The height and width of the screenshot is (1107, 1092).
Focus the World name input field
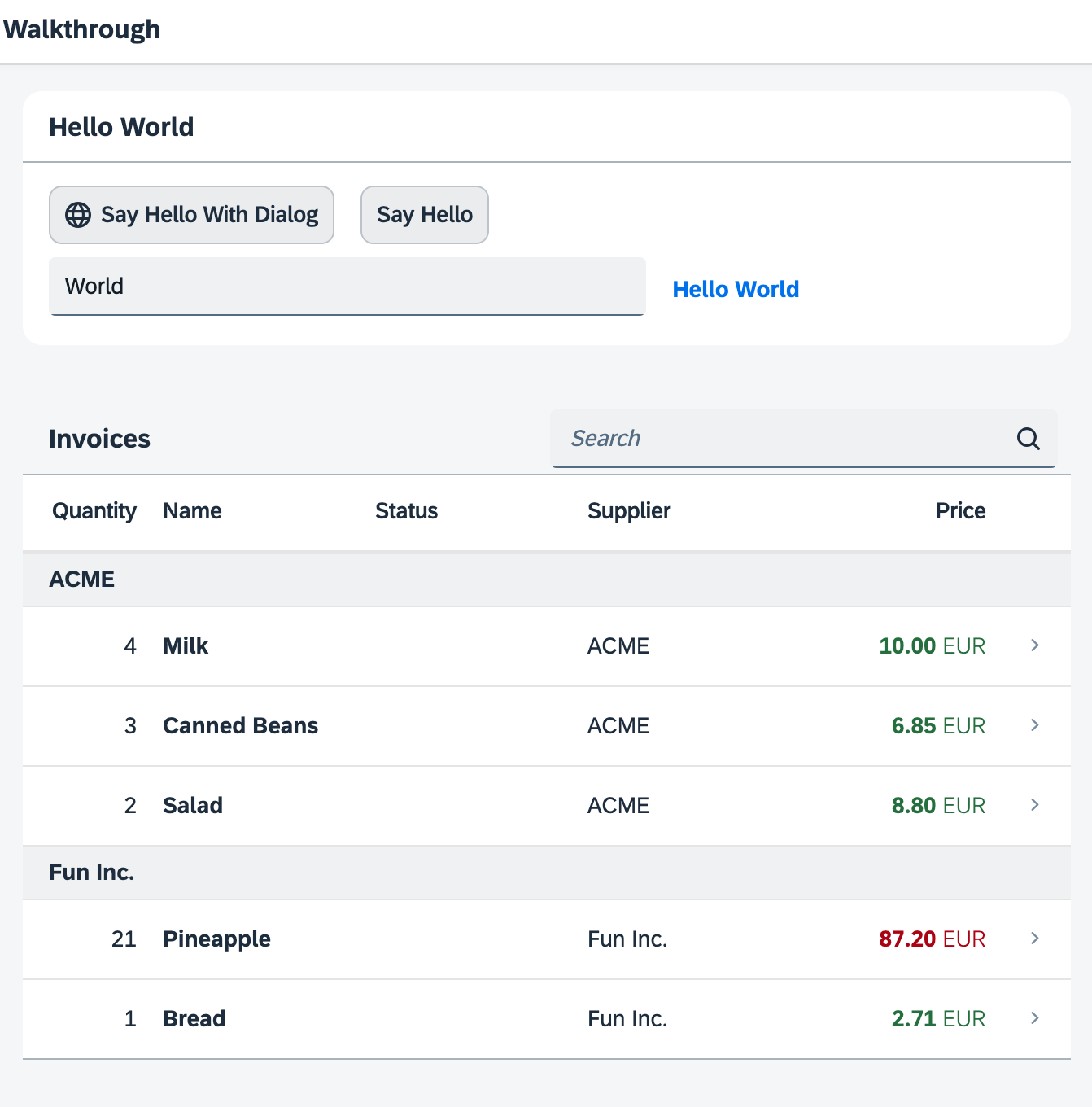347,287
